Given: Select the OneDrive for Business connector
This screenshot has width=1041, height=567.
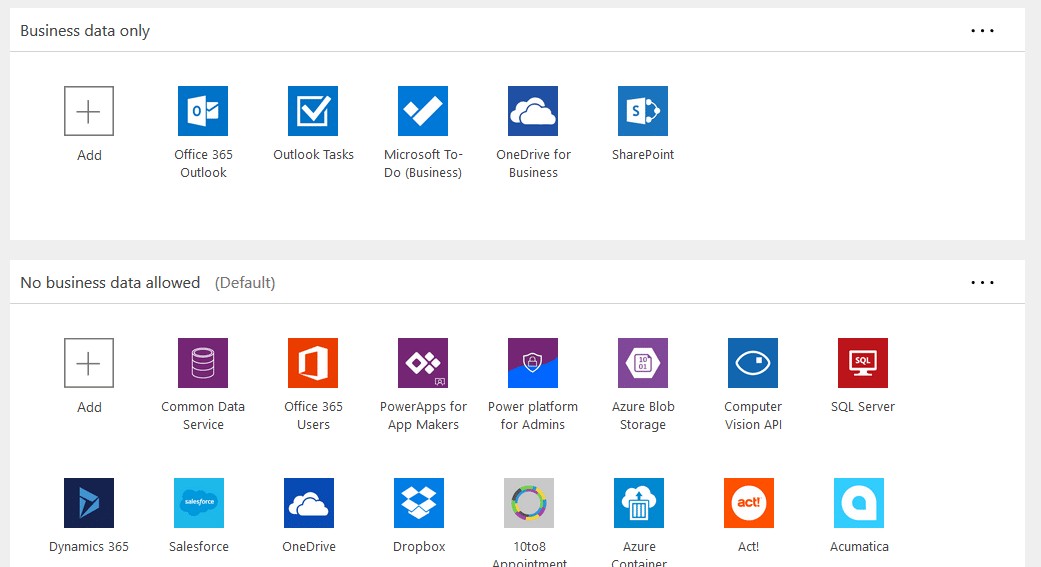Looking at the screenshot, I should 533,111.
